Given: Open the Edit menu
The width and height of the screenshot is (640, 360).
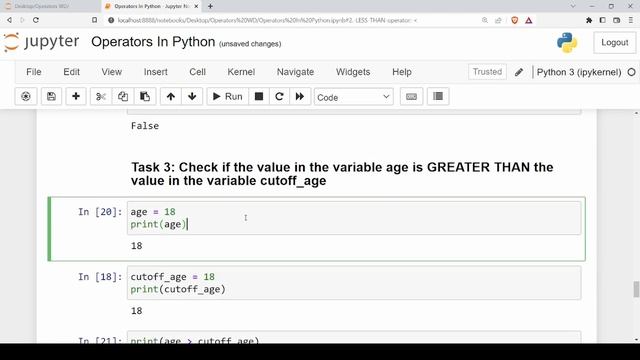Looking at the screenshot, I should click(x=71, y=72).
